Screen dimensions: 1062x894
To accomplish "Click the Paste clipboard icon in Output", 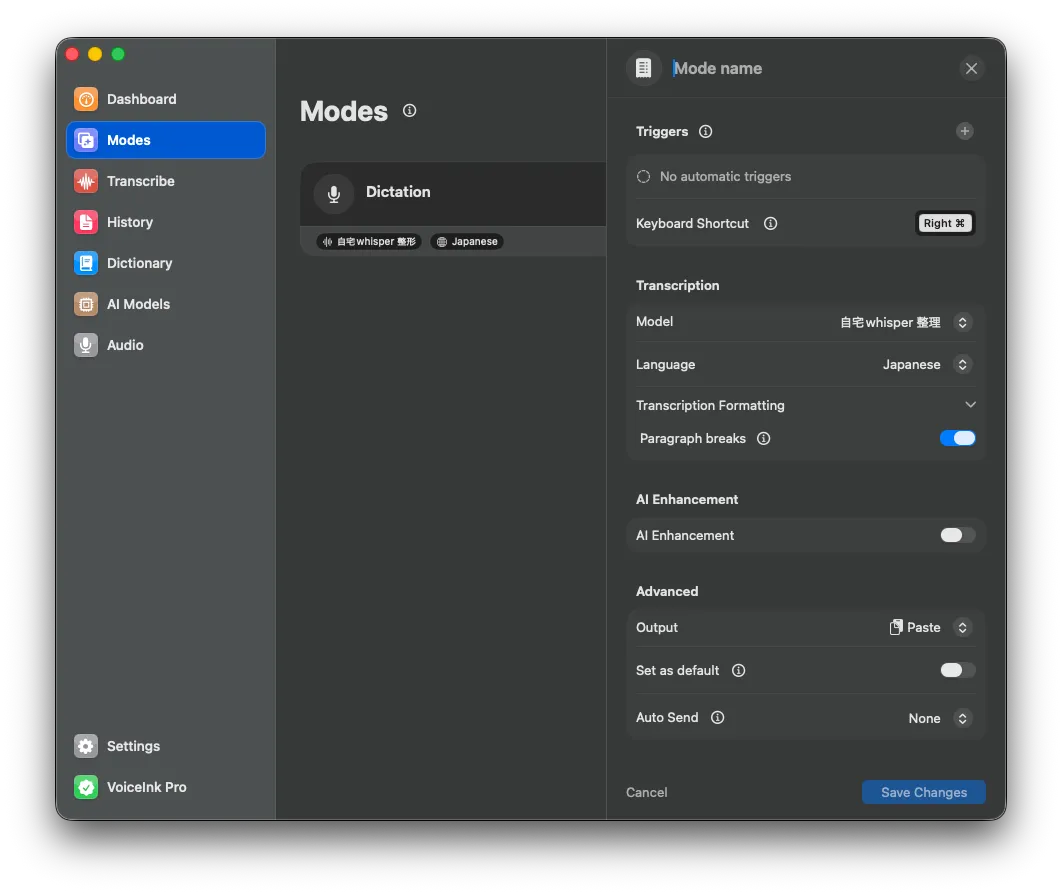I will click(896, 627).
